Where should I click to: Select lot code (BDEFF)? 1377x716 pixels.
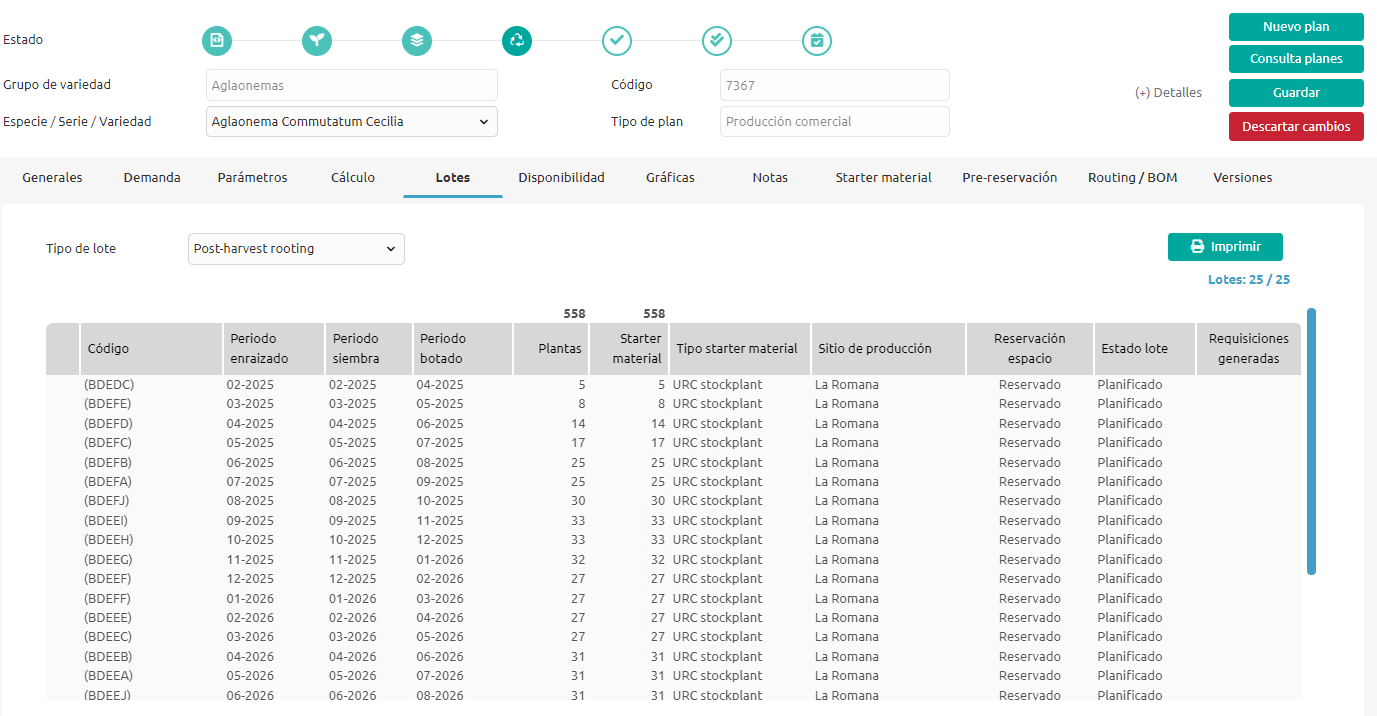click(x=108, y=599)
